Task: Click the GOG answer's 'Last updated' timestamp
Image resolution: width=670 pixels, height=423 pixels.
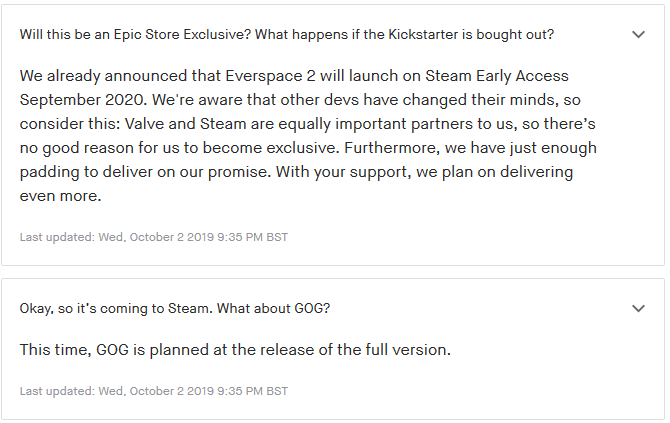Action: click(x=154, y=390)
